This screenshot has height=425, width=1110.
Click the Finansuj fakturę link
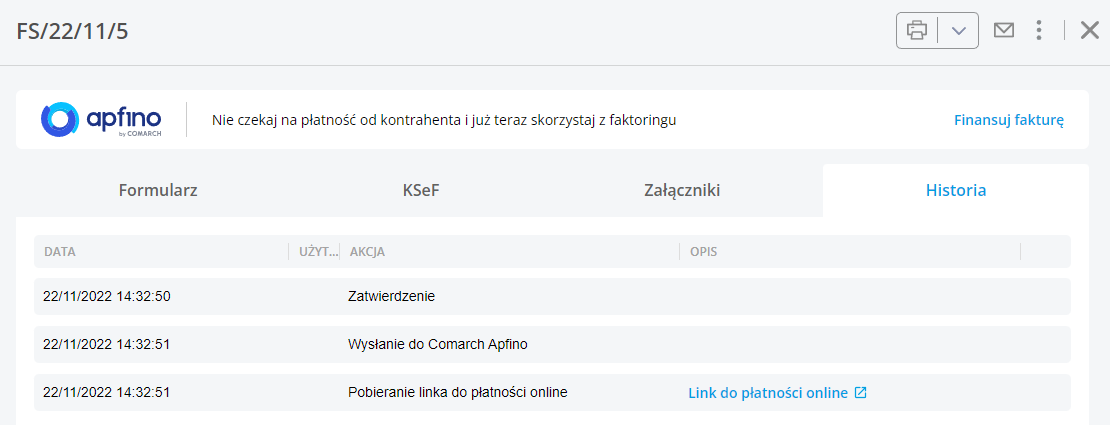click(x=1009, y=120)
